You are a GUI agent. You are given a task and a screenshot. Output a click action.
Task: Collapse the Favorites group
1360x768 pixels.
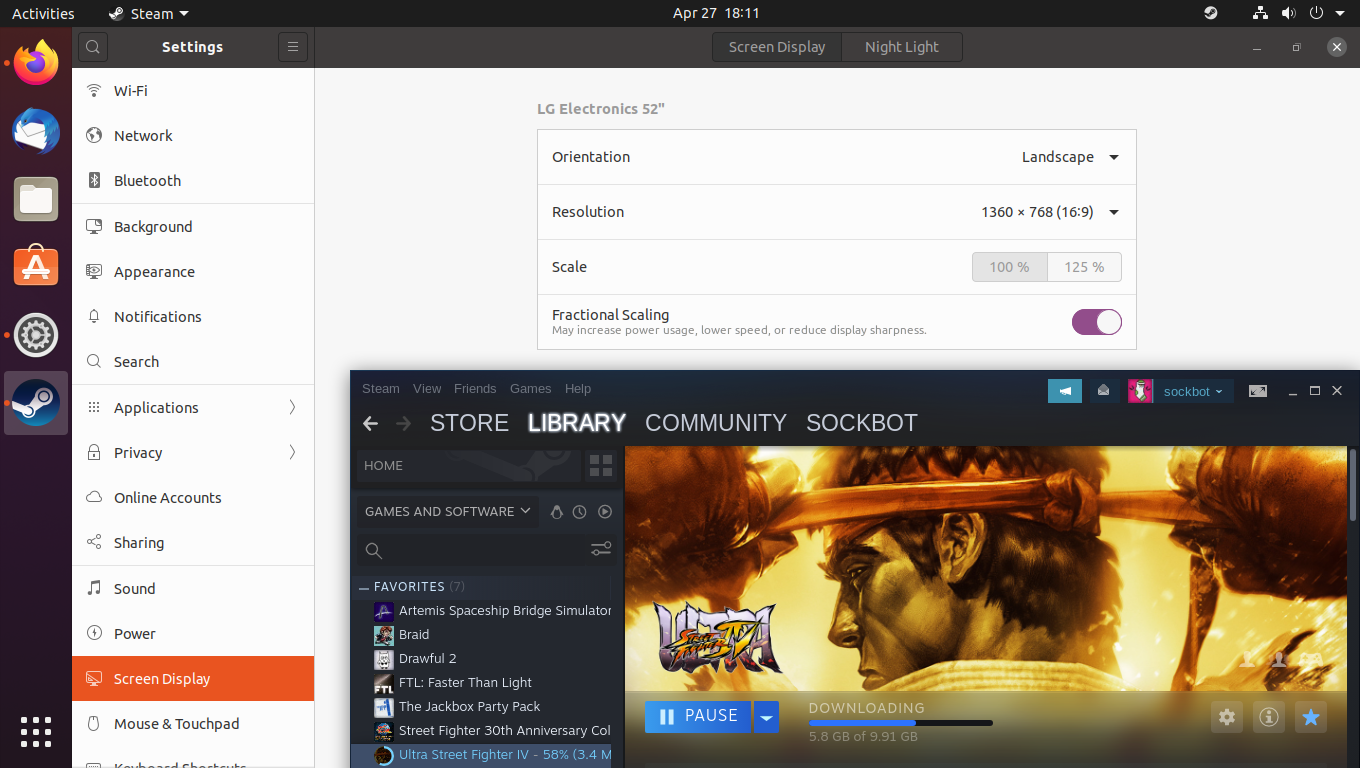(x=363, y=587)
